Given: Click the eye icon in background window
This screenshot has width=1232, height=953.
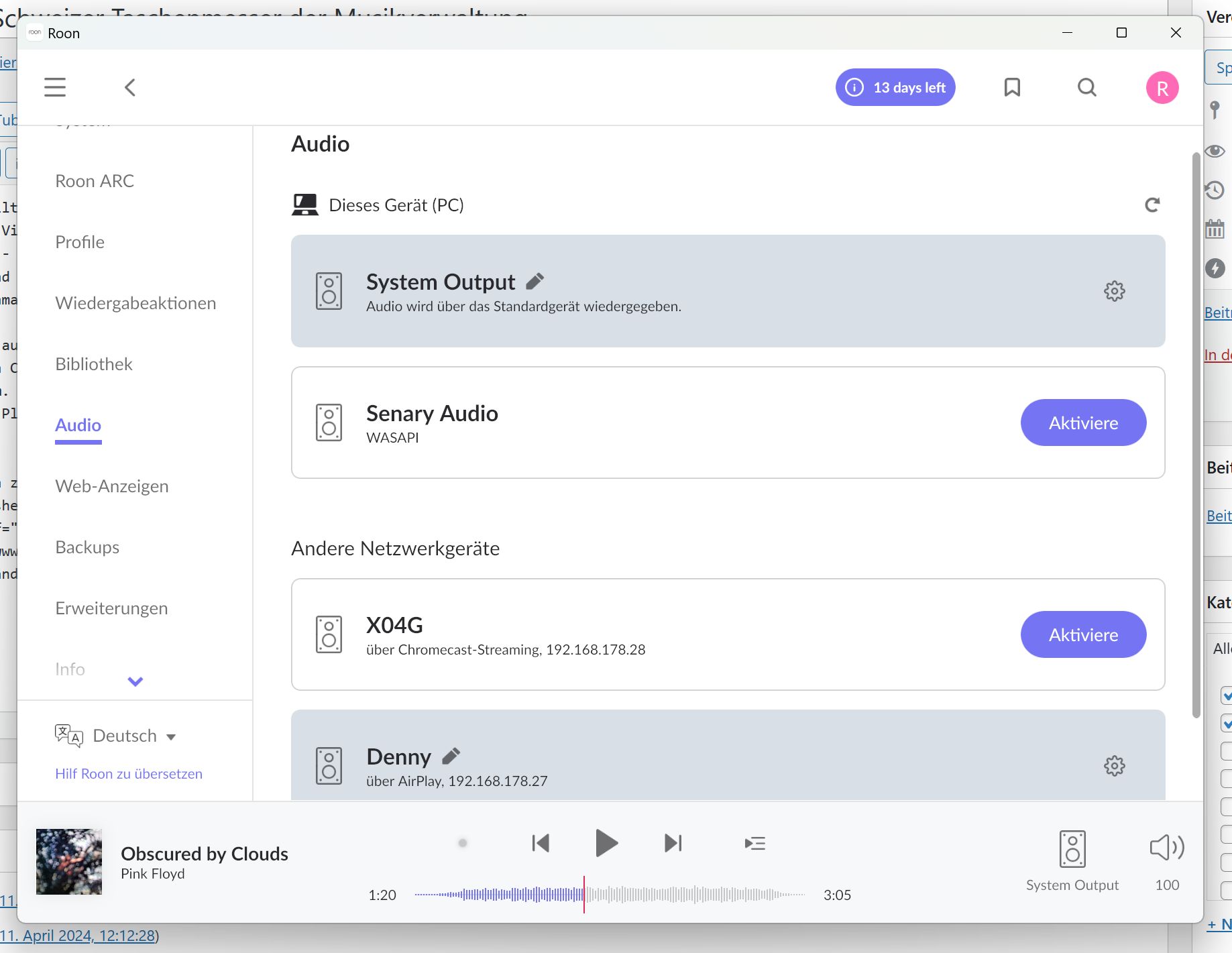Looking at the screenshot, I should 1215,151.
